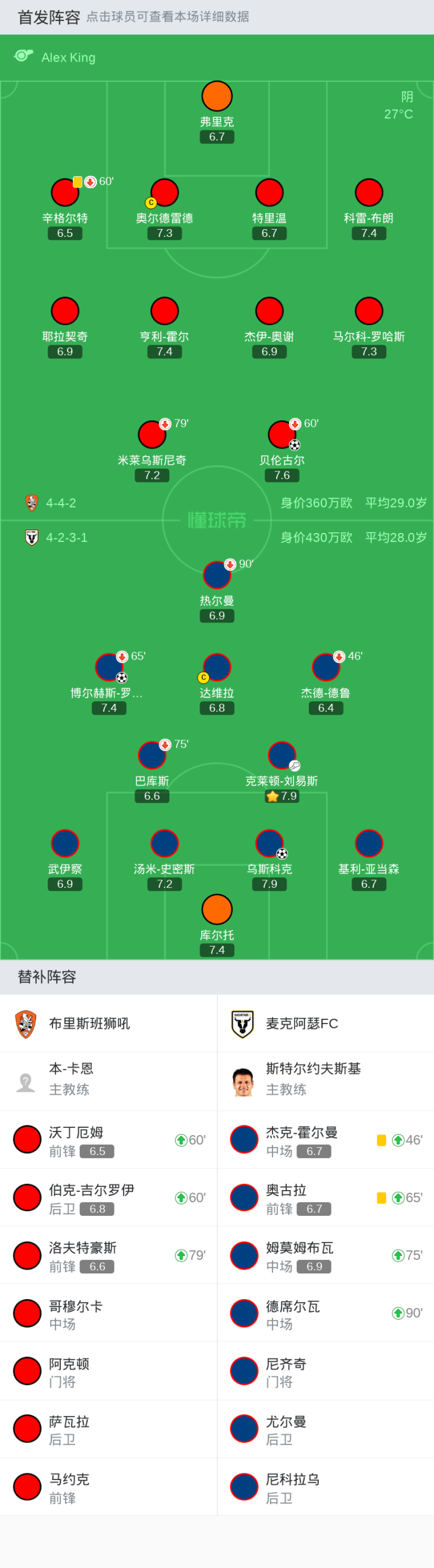The width and height of the screenshot is (434, 1568).
Task: Tap 克莱顿-刘易斯's blue player icon
Action: click(x=281, y=755)
